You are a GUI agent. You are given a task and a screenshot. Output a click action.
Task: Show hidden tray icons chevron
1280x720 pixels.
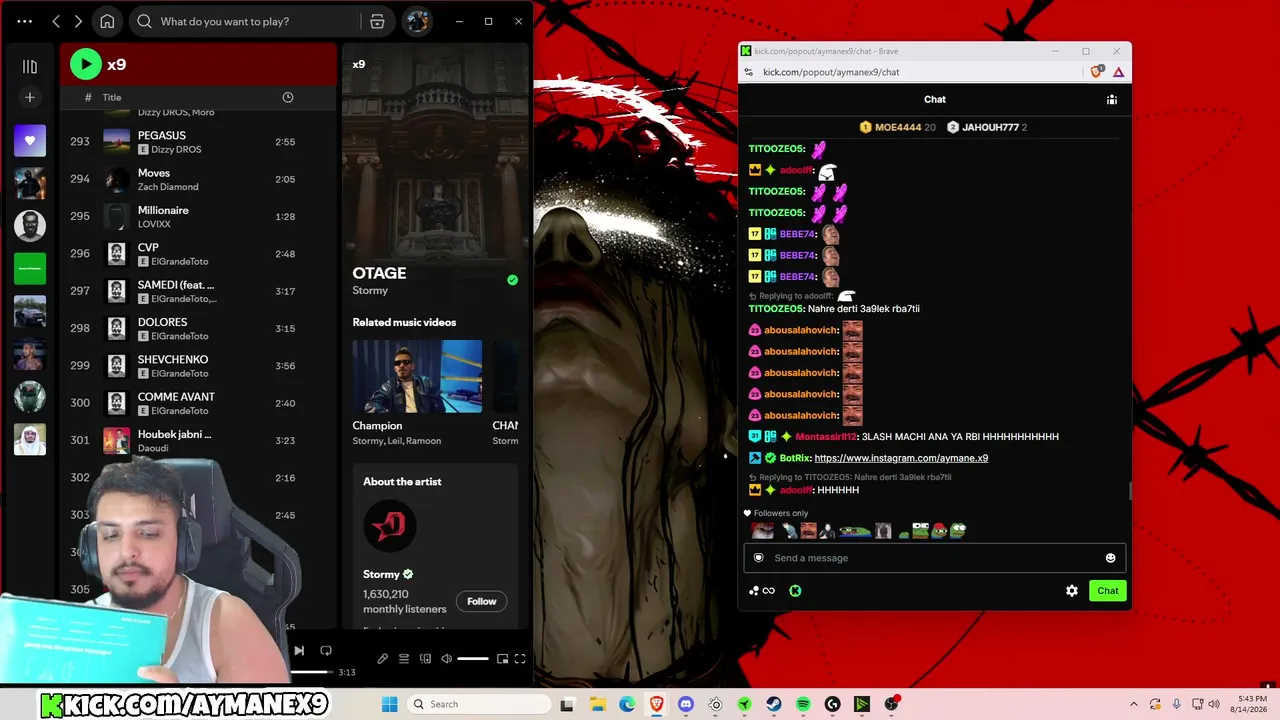click(1133, 704)
